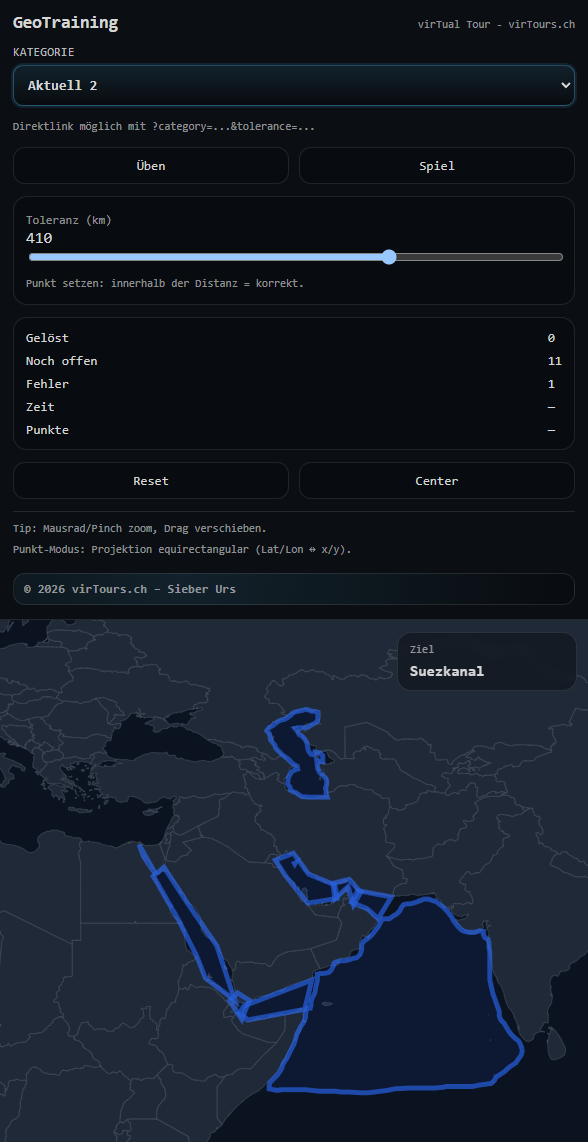This screenshot has height=1142, width=588.
Task: Click the Direktlink möglich hint text
Action: (x=164, y=127)
